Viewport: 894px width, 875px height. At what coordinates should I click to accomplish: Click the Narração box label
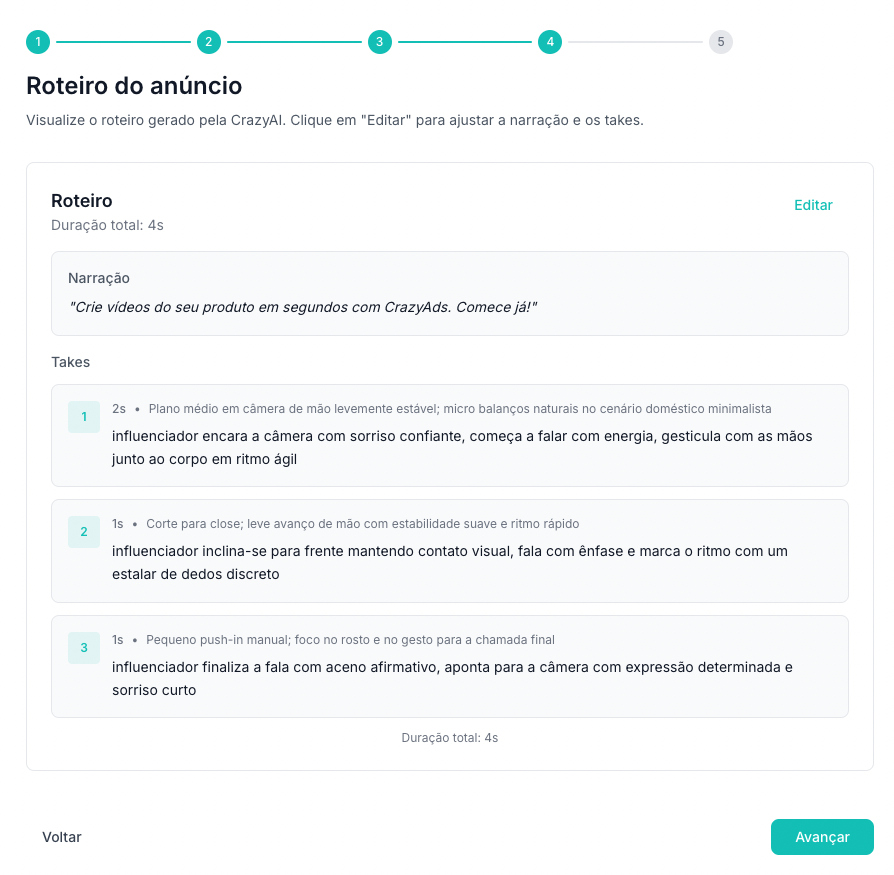[x=99, y=278]
